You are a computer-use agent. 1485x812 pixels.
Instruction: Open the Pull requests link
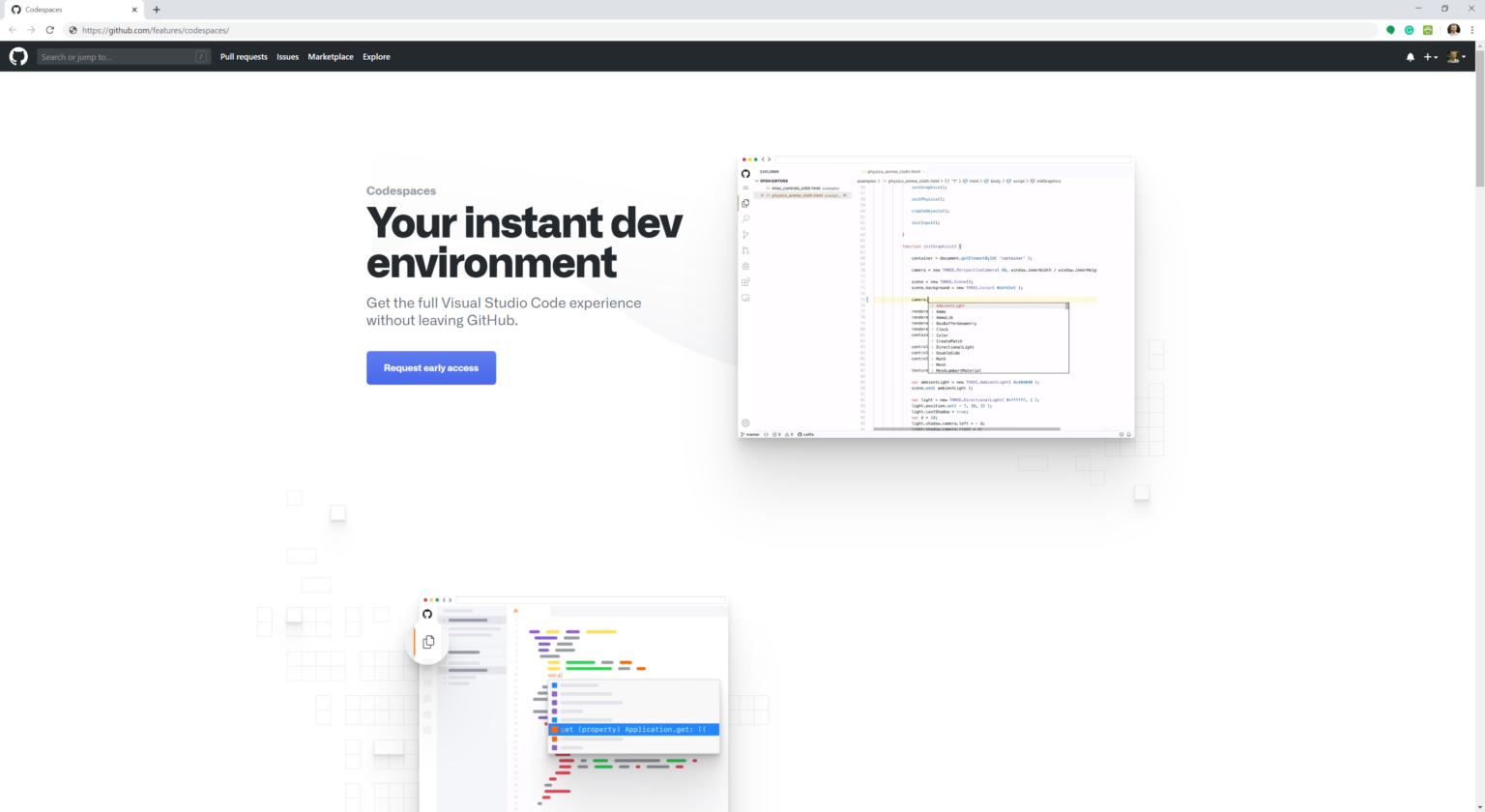click(x=244, y=56)
